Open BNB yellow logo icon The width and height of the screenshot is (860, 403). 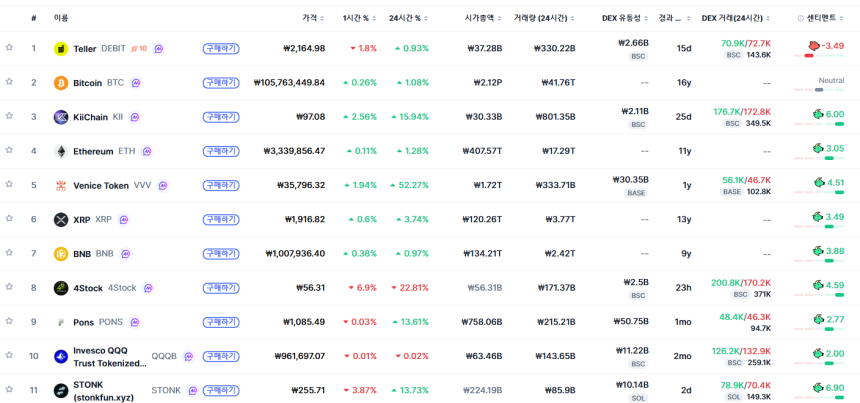point(61,254)
